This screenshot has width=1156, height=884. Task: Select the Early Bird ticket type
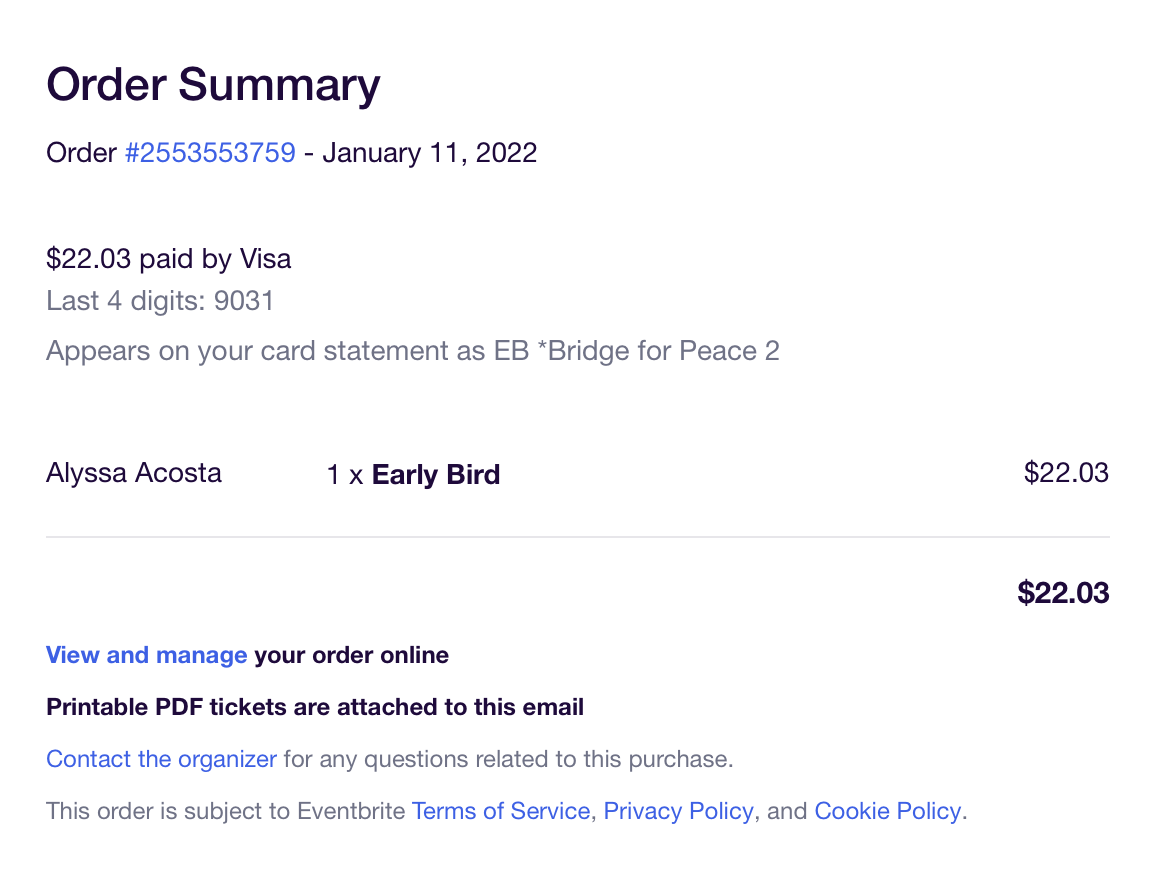pos(436,475)
